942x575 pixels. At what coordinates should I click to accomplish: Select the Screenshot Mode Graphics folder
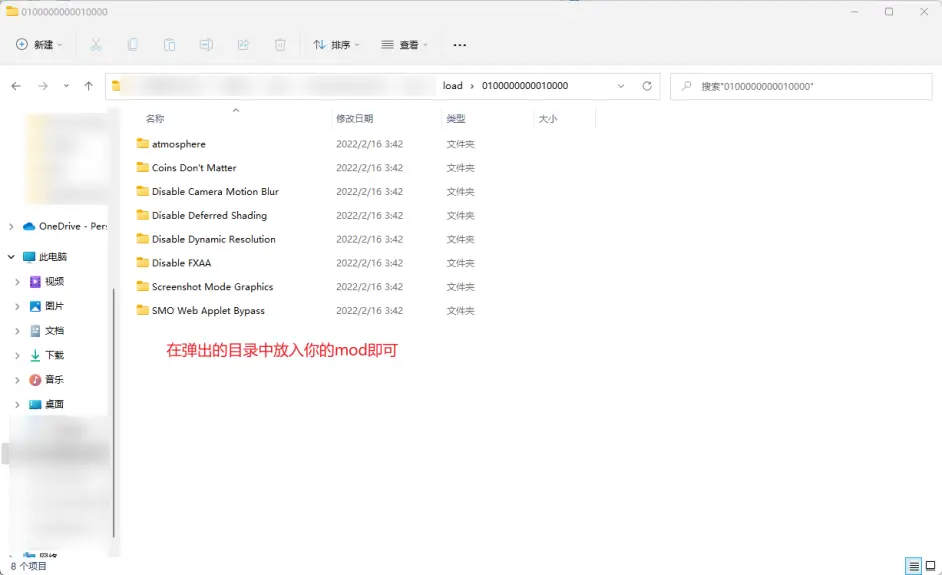[212, 287]
